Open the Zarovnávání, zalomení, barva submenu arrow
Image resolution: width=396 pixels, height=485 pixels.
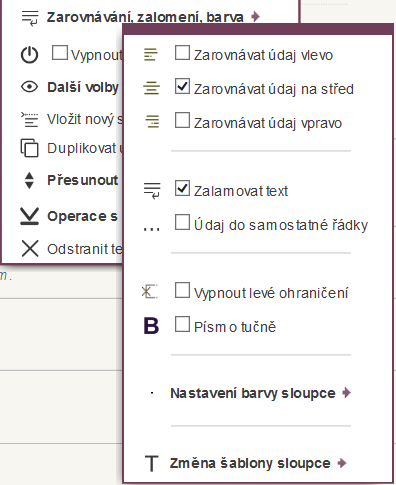(x=255, y=16)
